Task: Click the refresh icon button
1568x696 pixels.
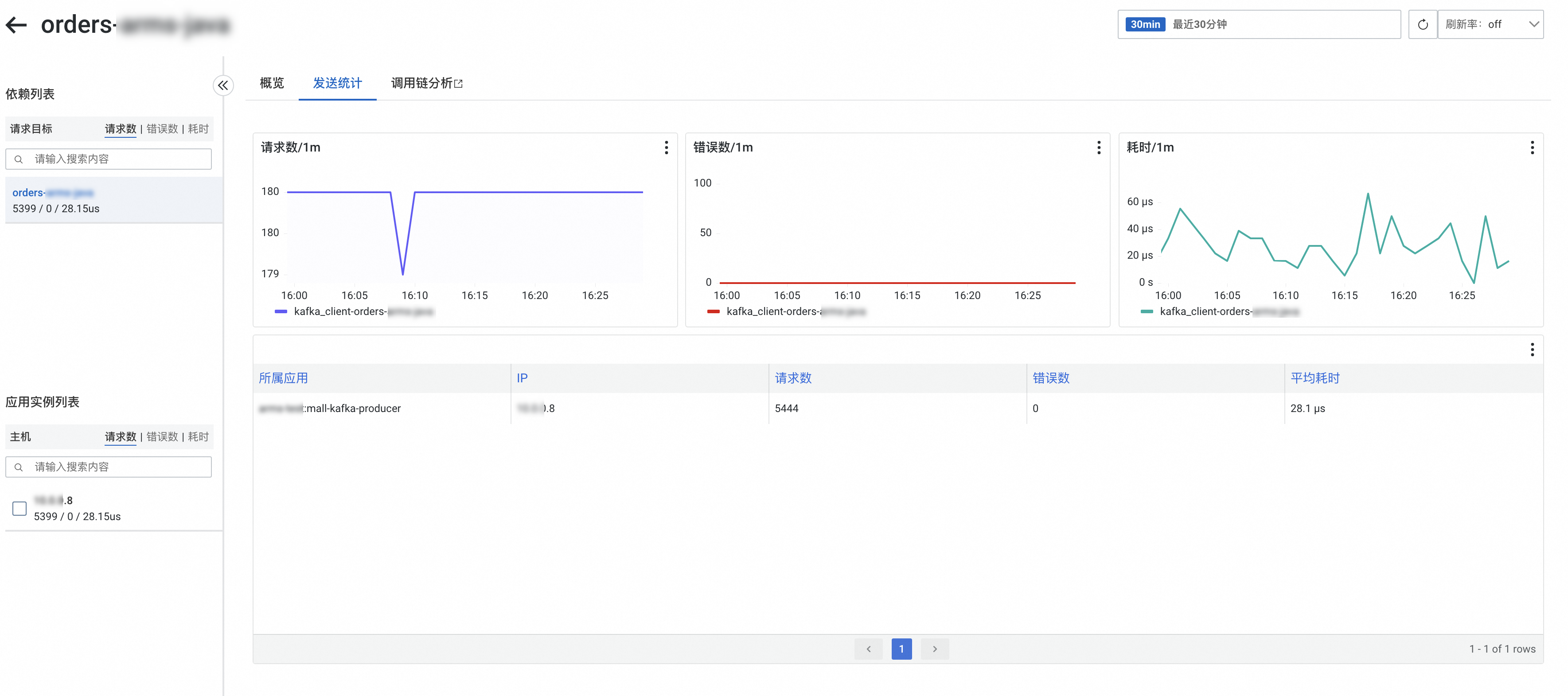Action: click(x=1422, y=25)
